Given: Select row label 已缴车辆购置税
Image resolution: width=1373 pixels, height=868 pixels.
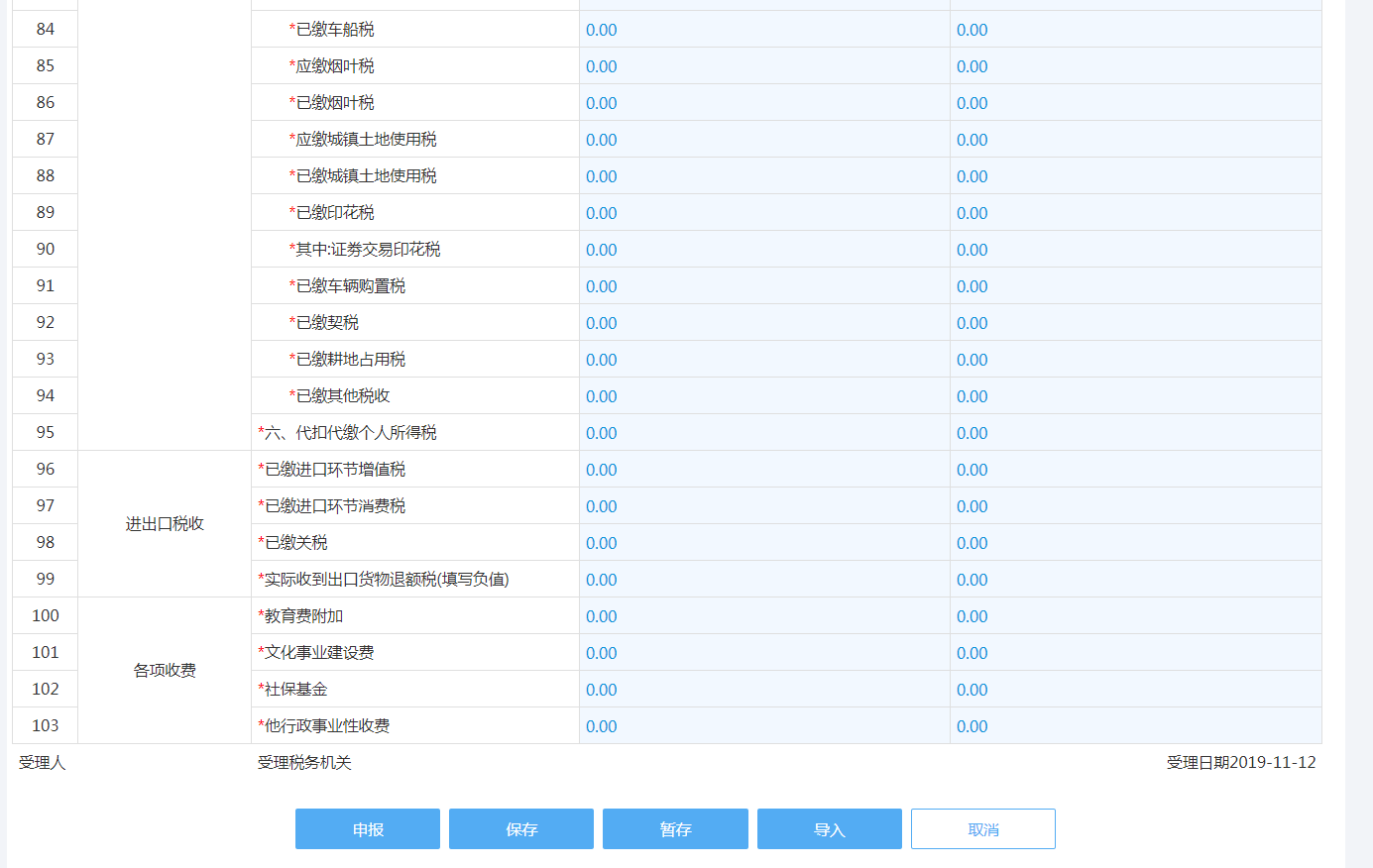Looking at the screenshot, I should [347, 286].
